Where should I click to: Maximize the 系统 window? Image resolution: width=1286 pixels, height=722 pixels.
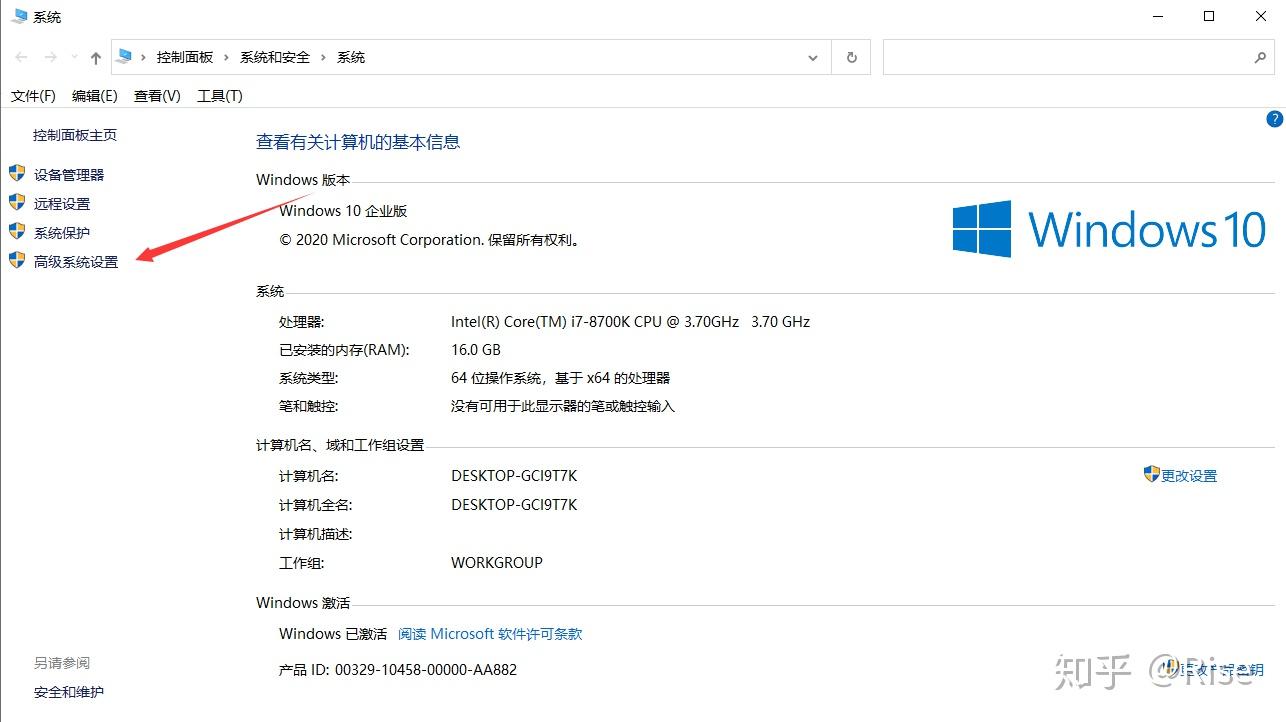tap(1208, 16)
